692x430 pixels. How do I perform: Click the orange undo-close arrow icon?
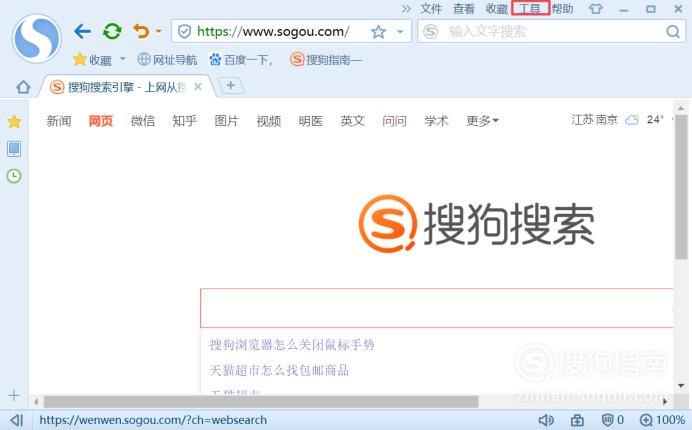(x=141, y=31)
